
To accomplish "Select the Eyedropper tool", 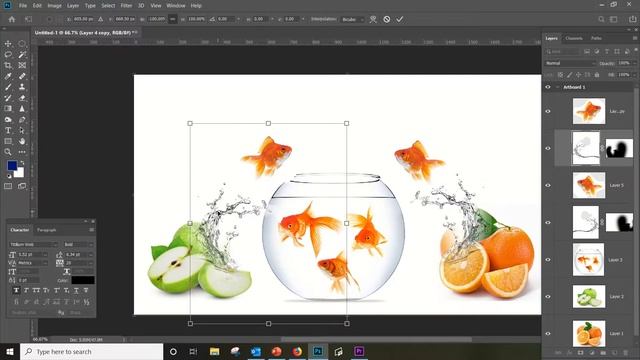I will (8, 76).
